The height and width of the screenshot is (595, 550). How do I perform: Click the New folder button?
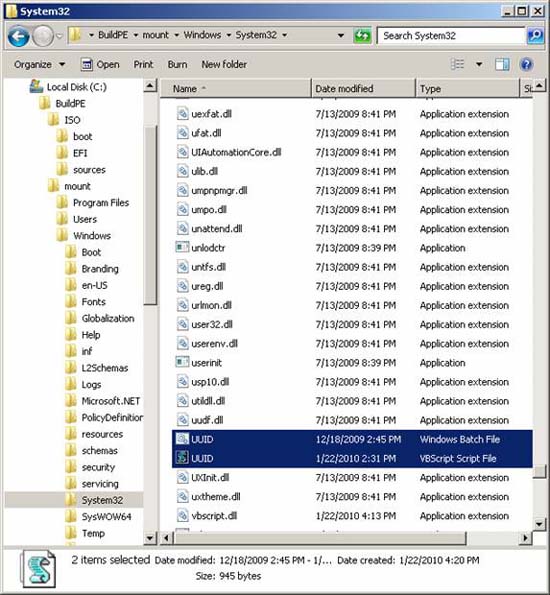pyautogui.click(x=224, y=65)
